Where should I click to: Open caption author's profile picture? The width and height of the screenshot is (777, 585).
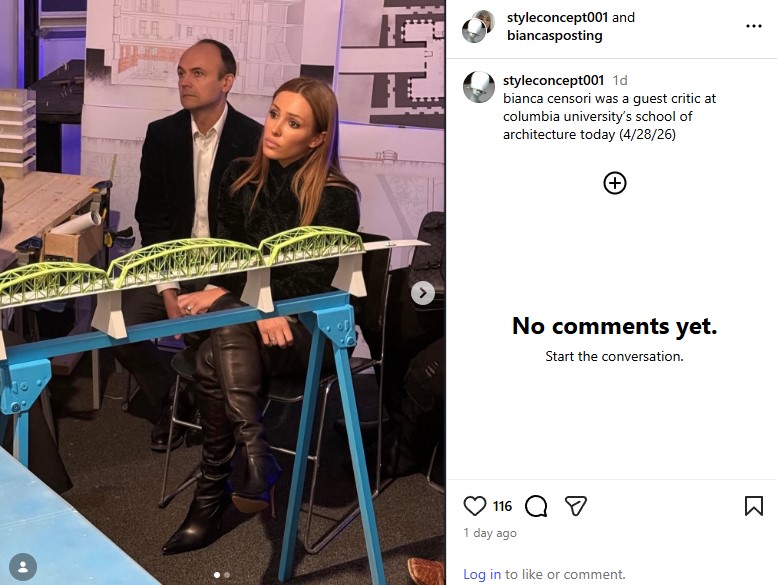point(479,87)
